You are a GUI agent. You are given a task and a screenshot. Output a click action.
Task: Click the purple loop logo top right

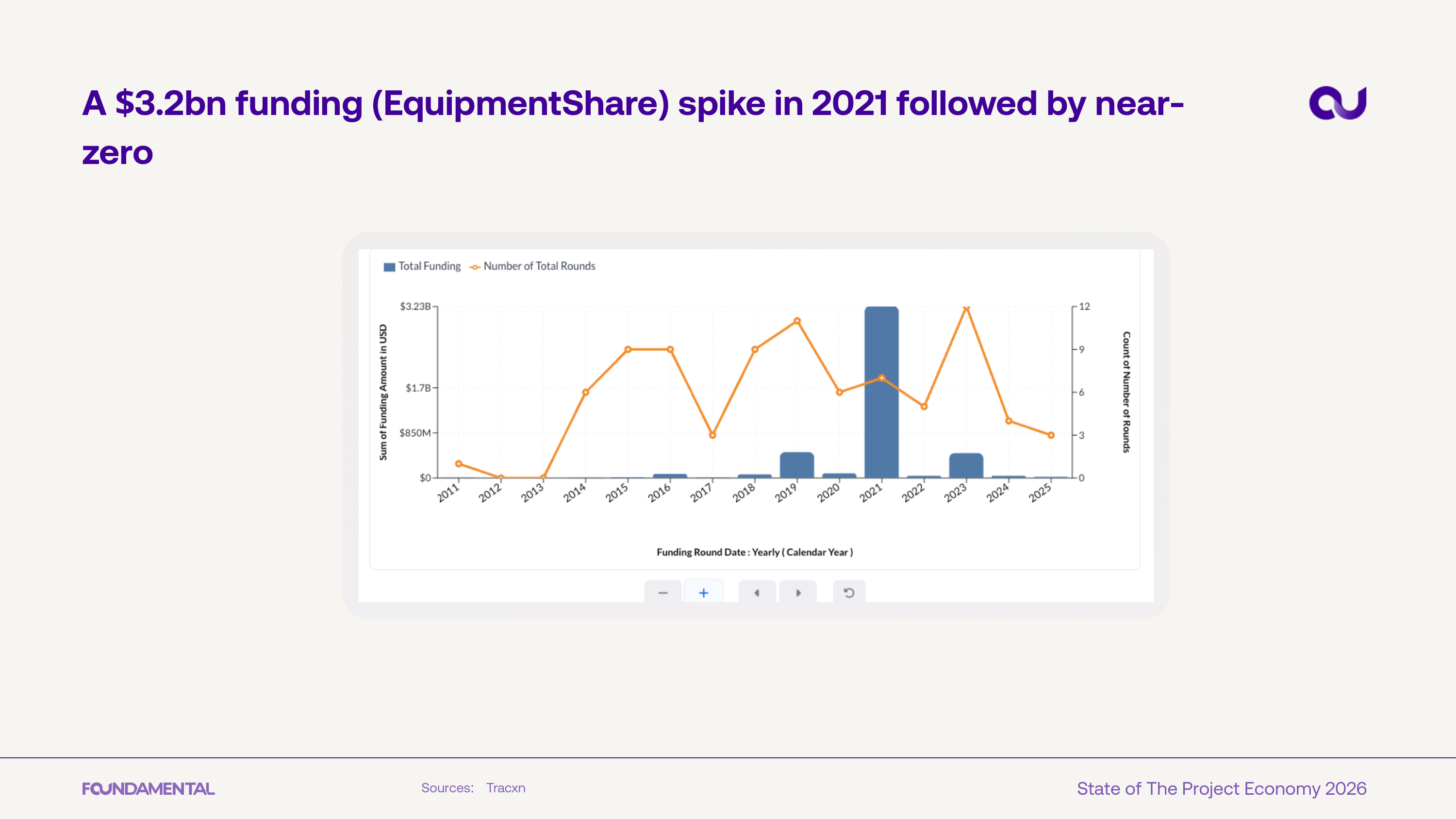[x=1337, y=103]
